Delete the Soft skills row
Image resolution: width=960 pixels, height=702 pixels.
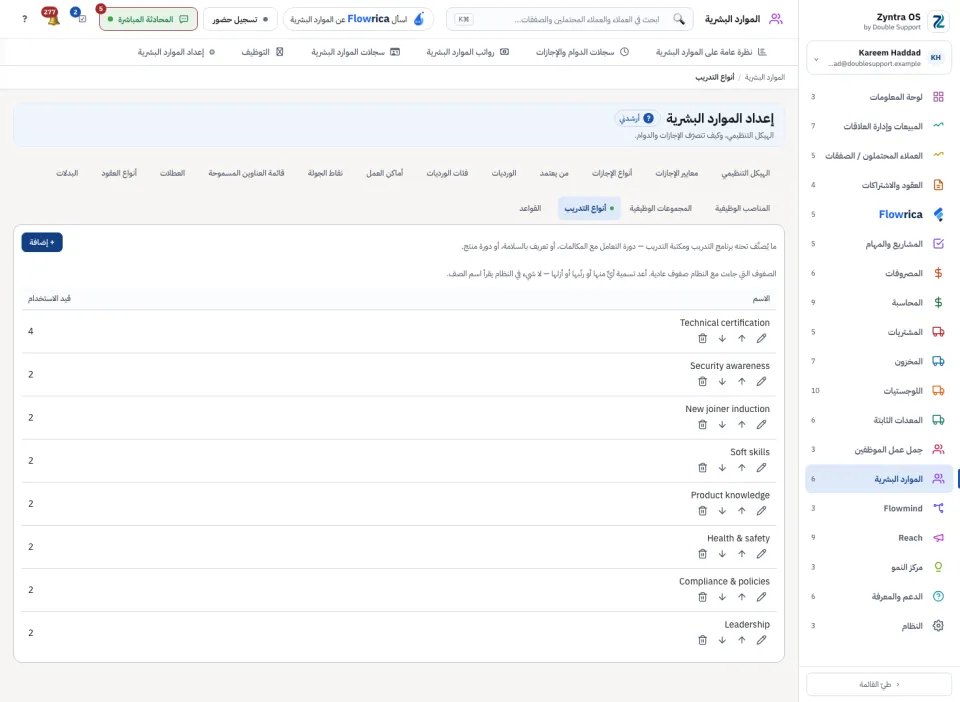tap(702, 468)
